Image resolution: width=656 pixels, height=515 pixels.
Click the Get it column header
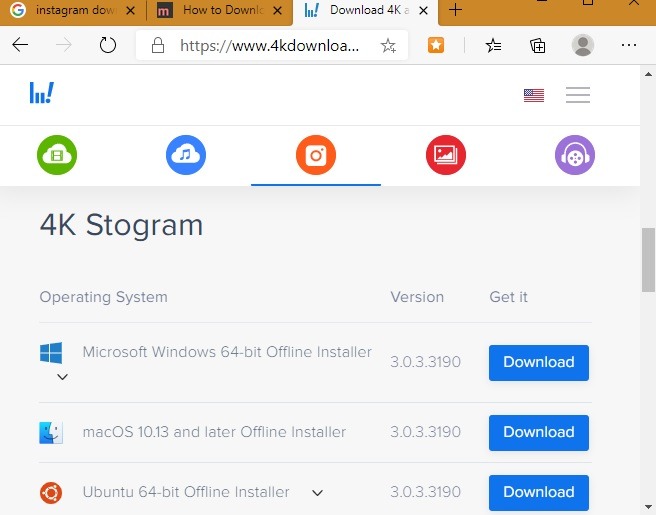point(508,297)
